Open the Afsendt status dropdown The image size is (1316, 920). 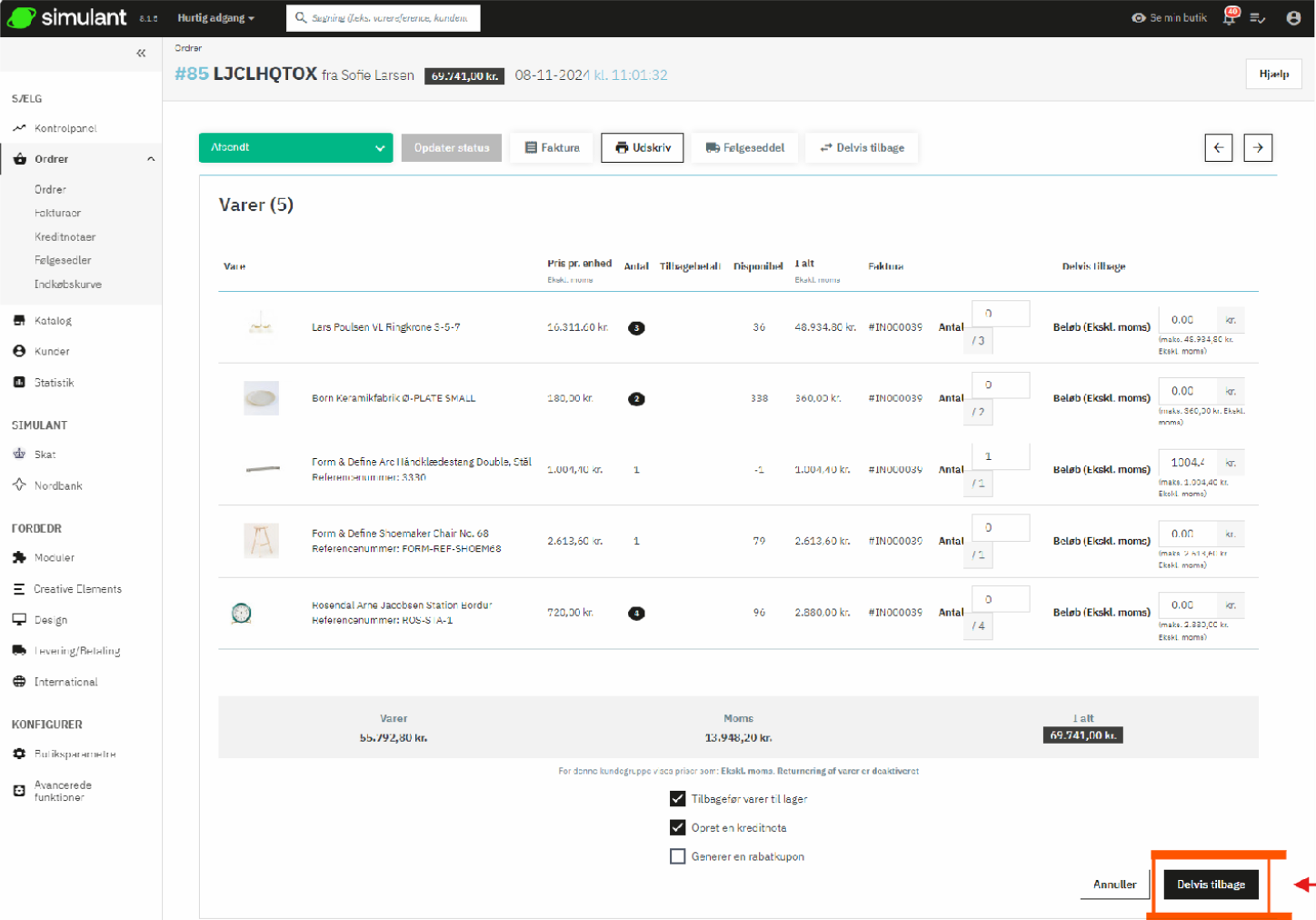pos(295,148)
